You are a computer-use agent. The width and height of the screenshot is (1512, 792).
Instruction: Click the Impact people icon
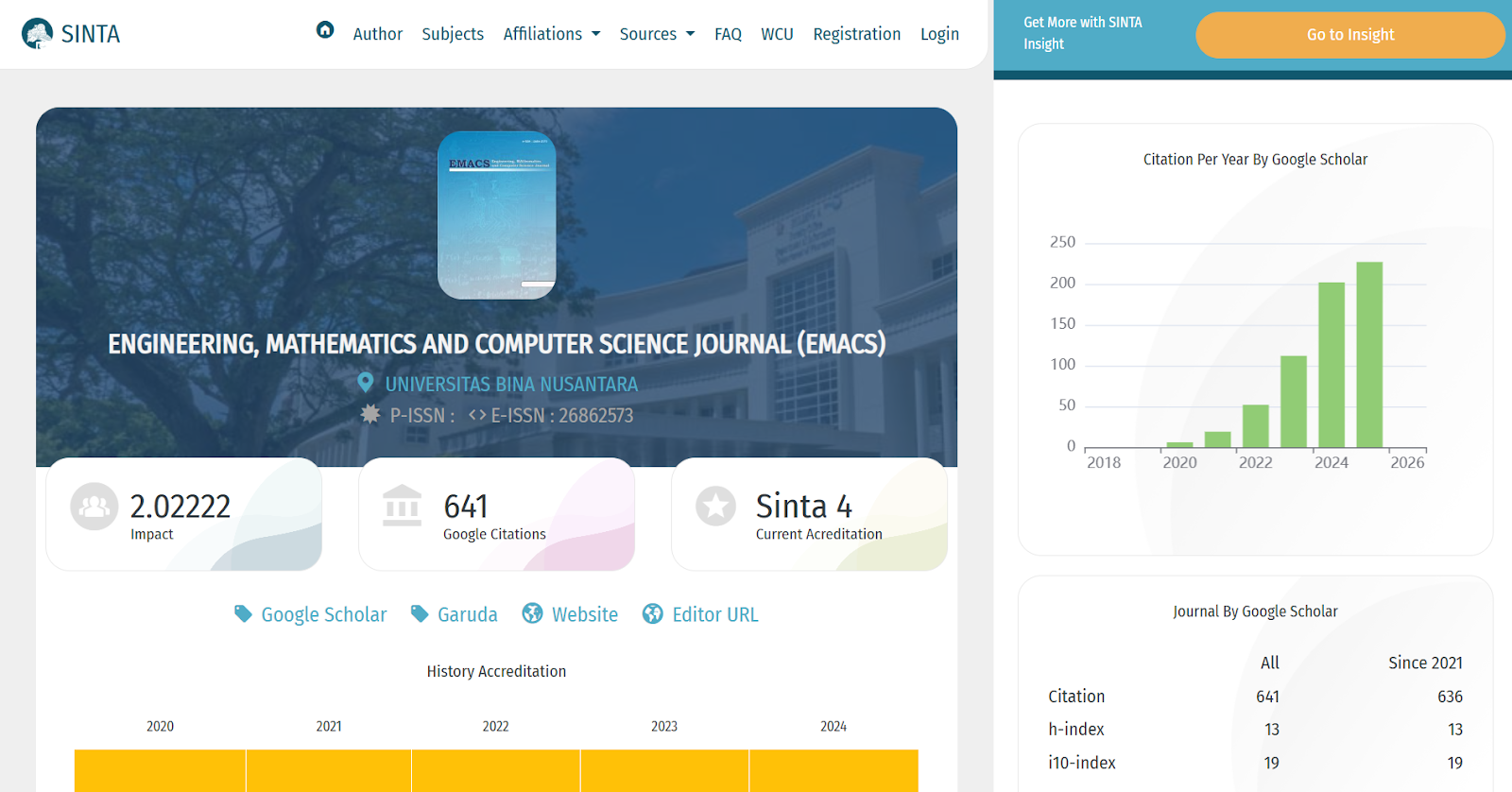[94, 507]
